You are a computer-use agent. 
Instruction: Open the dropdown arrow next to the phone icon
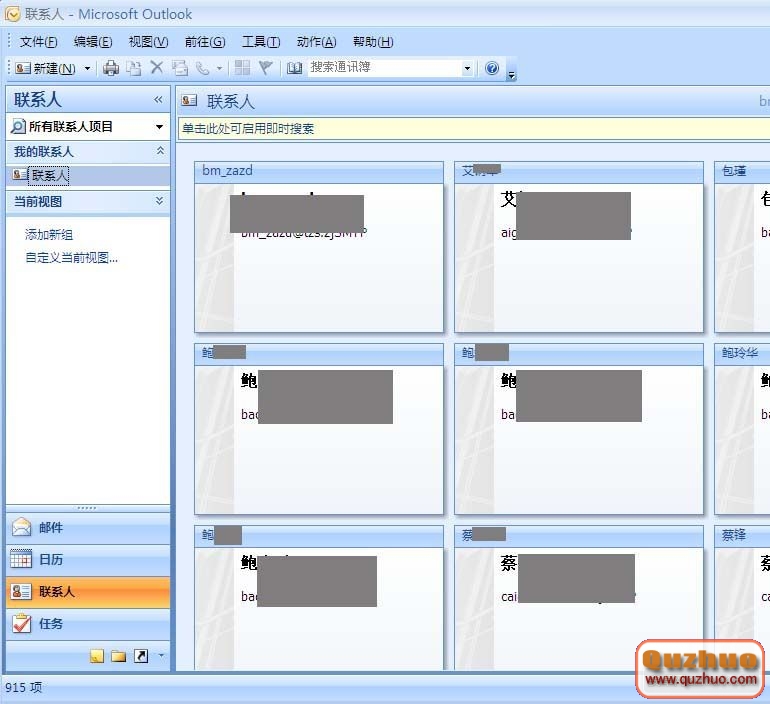(220, 69)
